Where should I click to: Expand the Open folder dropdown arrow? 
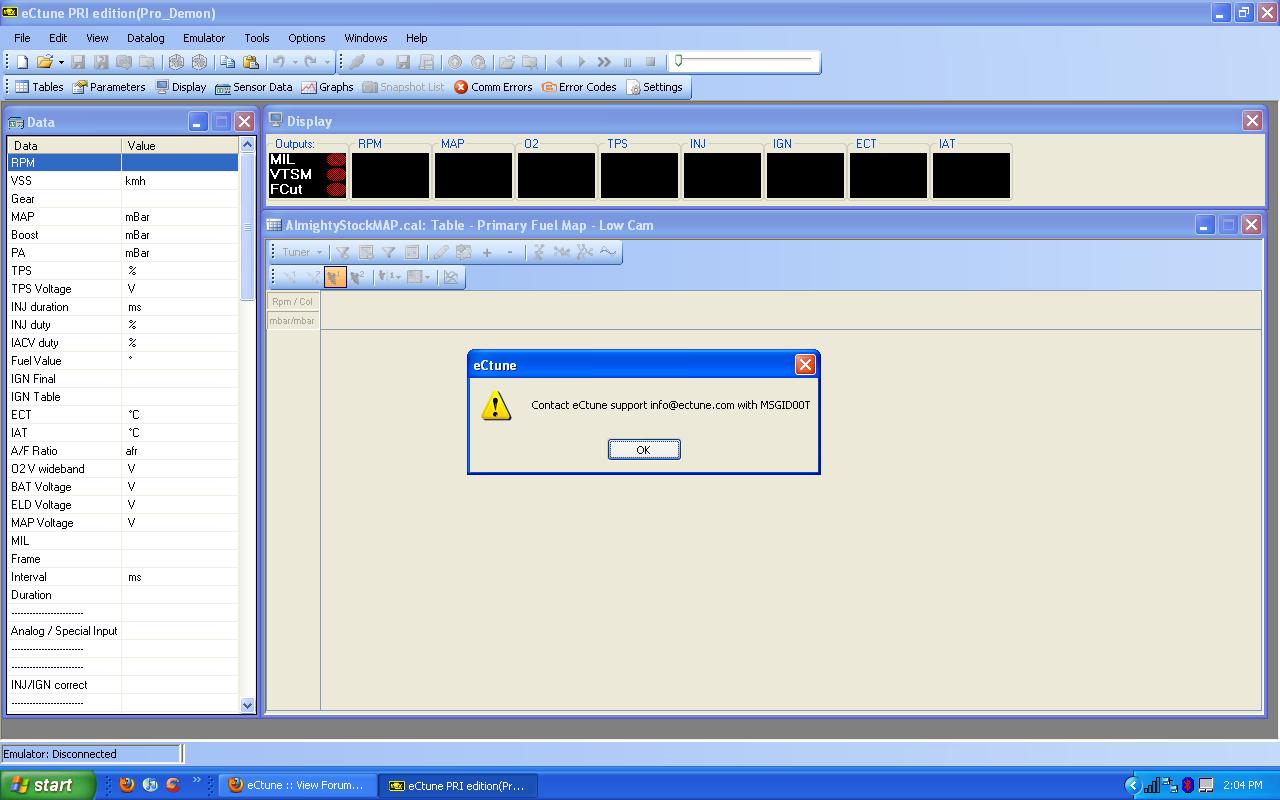click(61, 62)
